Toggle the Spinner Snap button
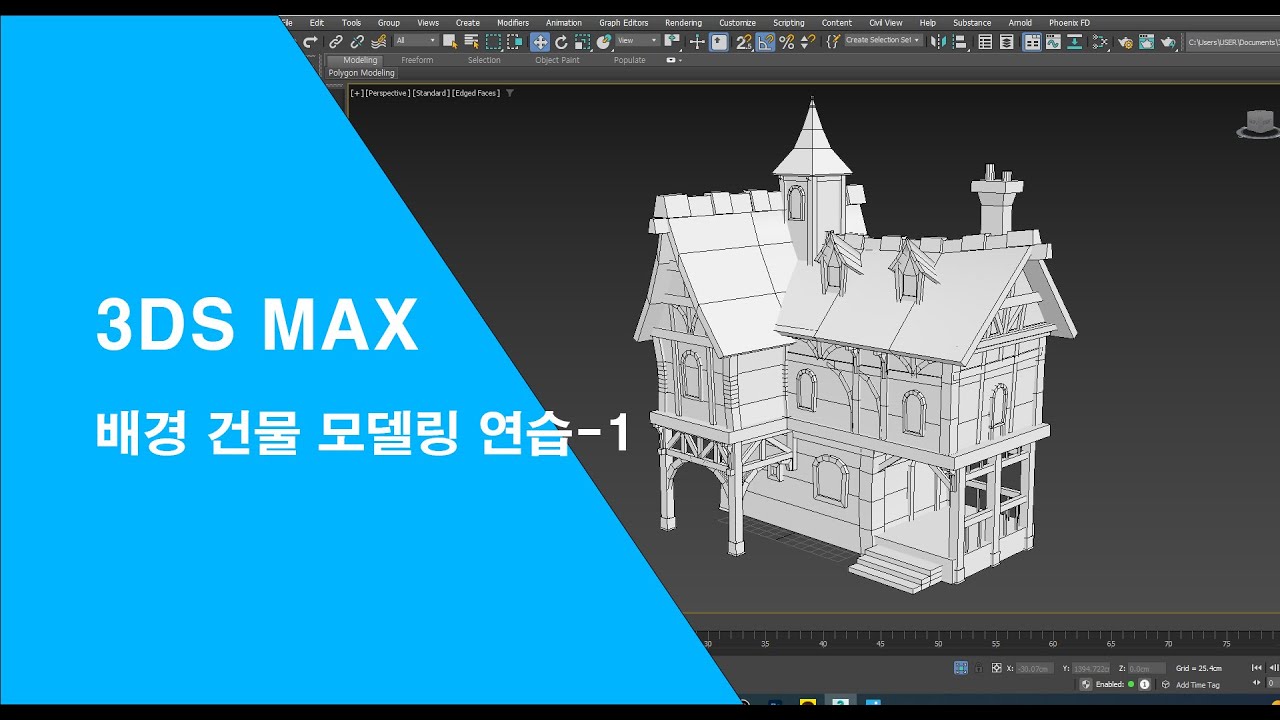1280x720 pixels. (x=807, y=42)
